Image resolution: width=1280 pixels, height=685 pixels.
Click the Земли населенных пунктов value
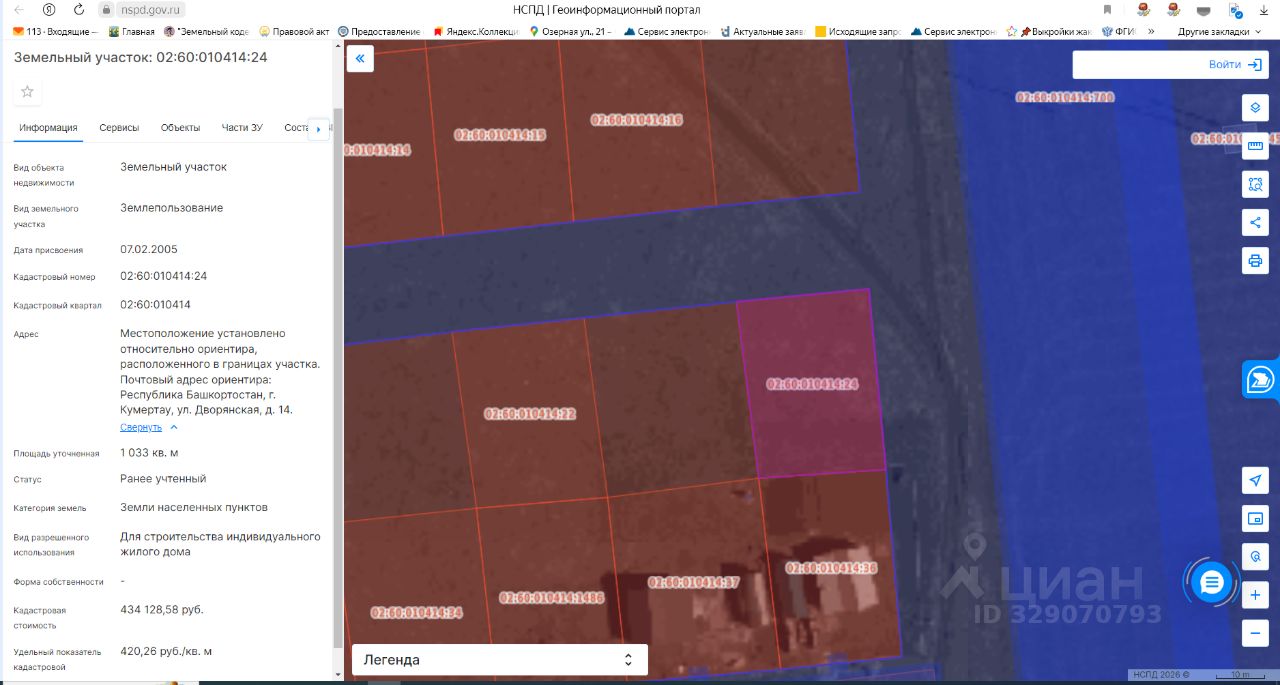pos(194,507)
